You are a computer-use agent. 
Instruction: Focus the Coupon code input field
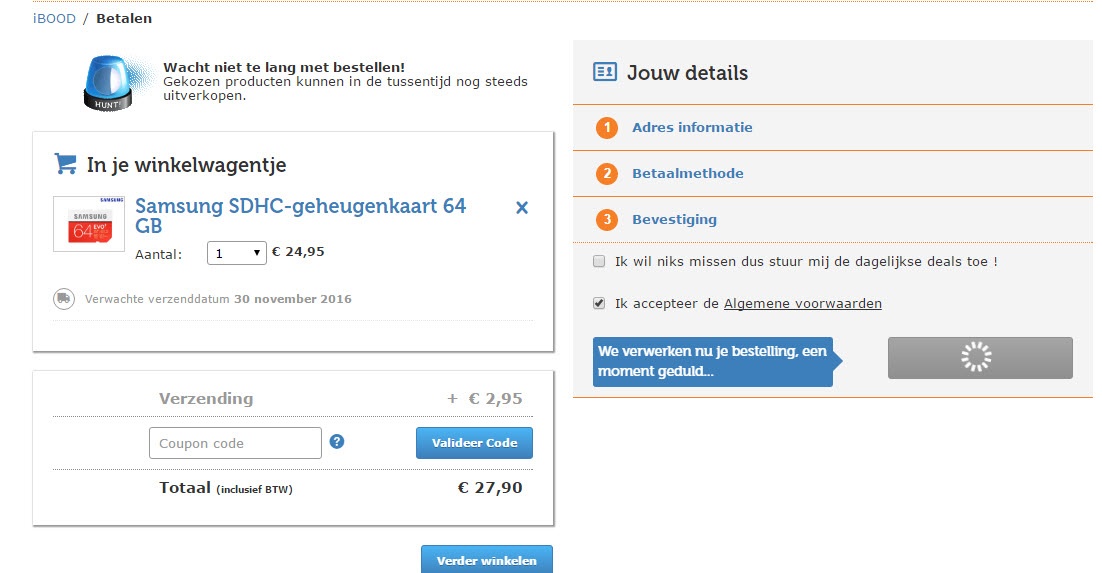[x=235, y=443]
